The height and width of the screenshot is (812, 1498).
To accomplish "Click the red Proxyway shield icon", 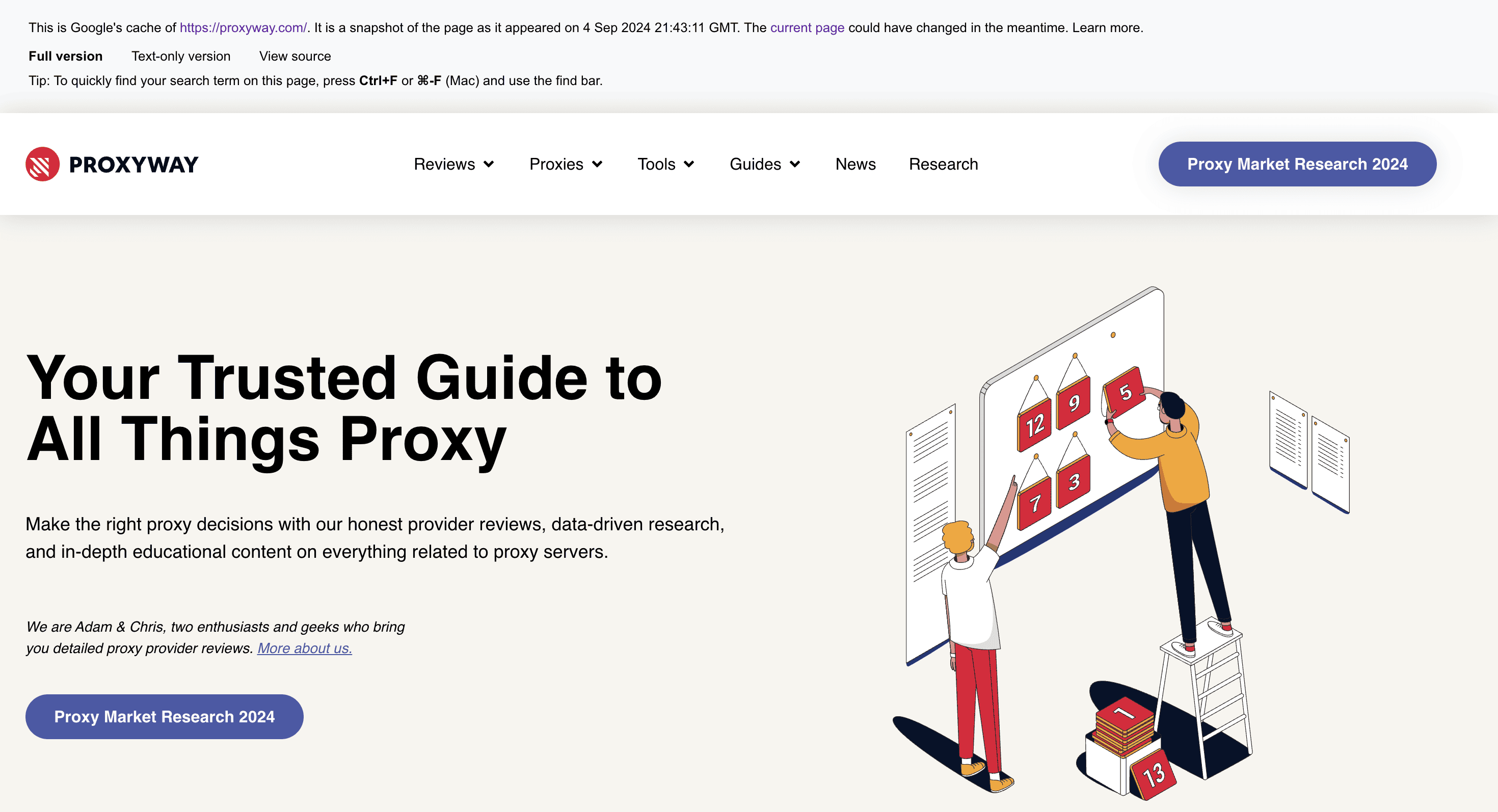I will coord(42,164).
